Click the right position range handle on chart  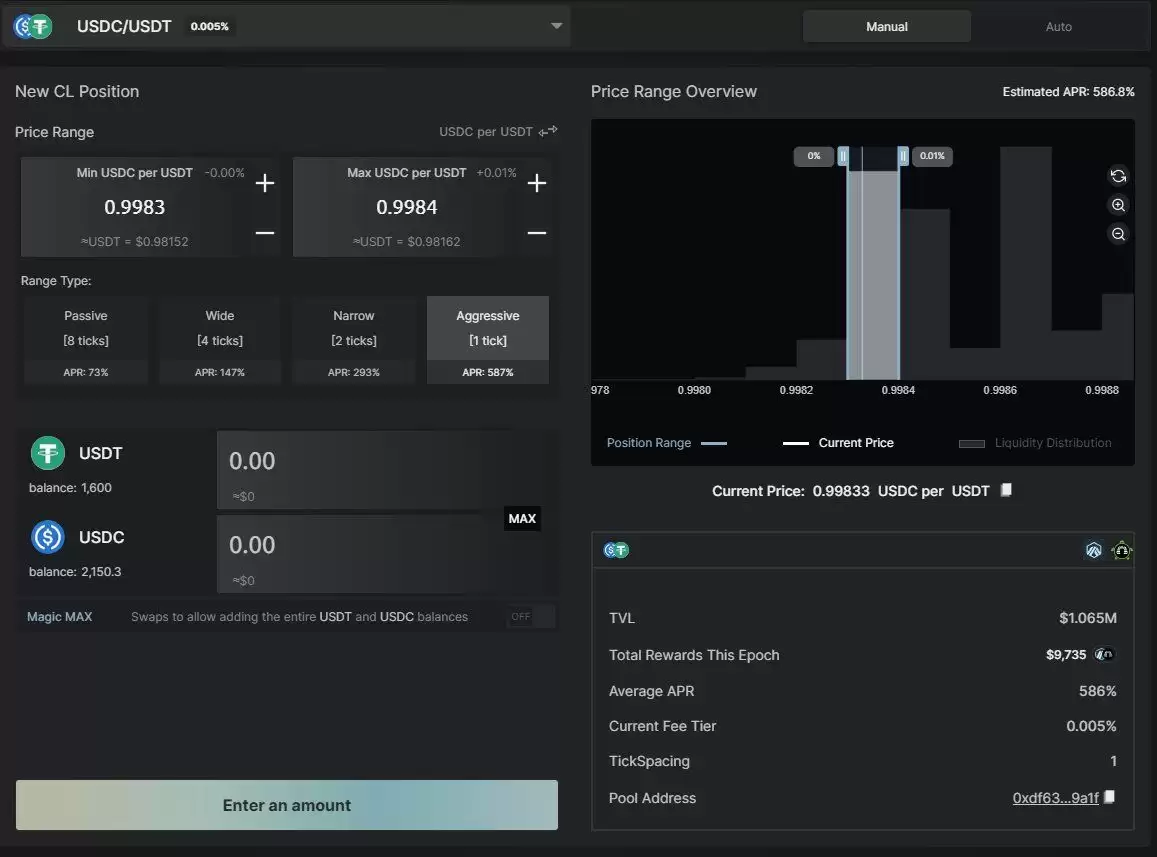(903, 156)
